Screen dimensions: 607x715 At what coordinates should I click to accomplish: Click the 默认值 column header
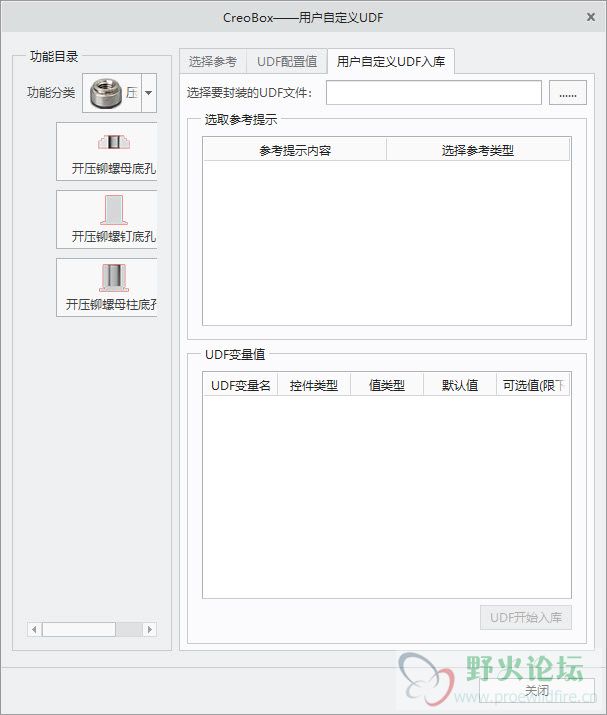coord(460,385)
